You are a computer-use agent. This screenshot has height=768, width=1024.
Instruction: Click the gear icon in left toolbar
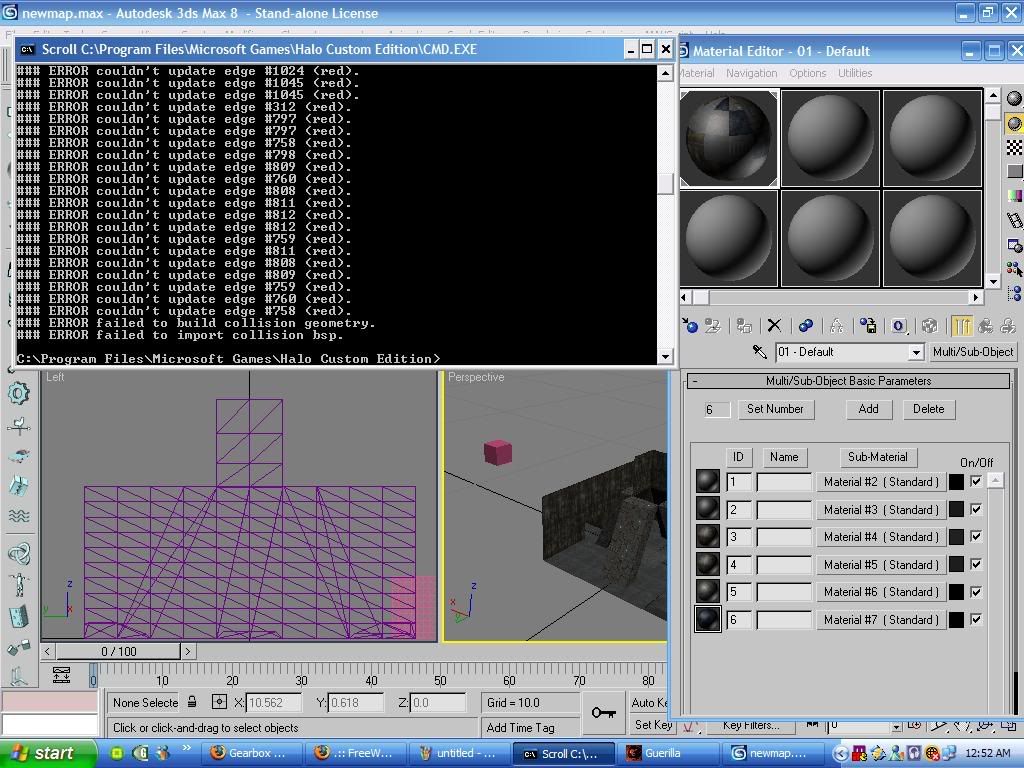point(18,393)
